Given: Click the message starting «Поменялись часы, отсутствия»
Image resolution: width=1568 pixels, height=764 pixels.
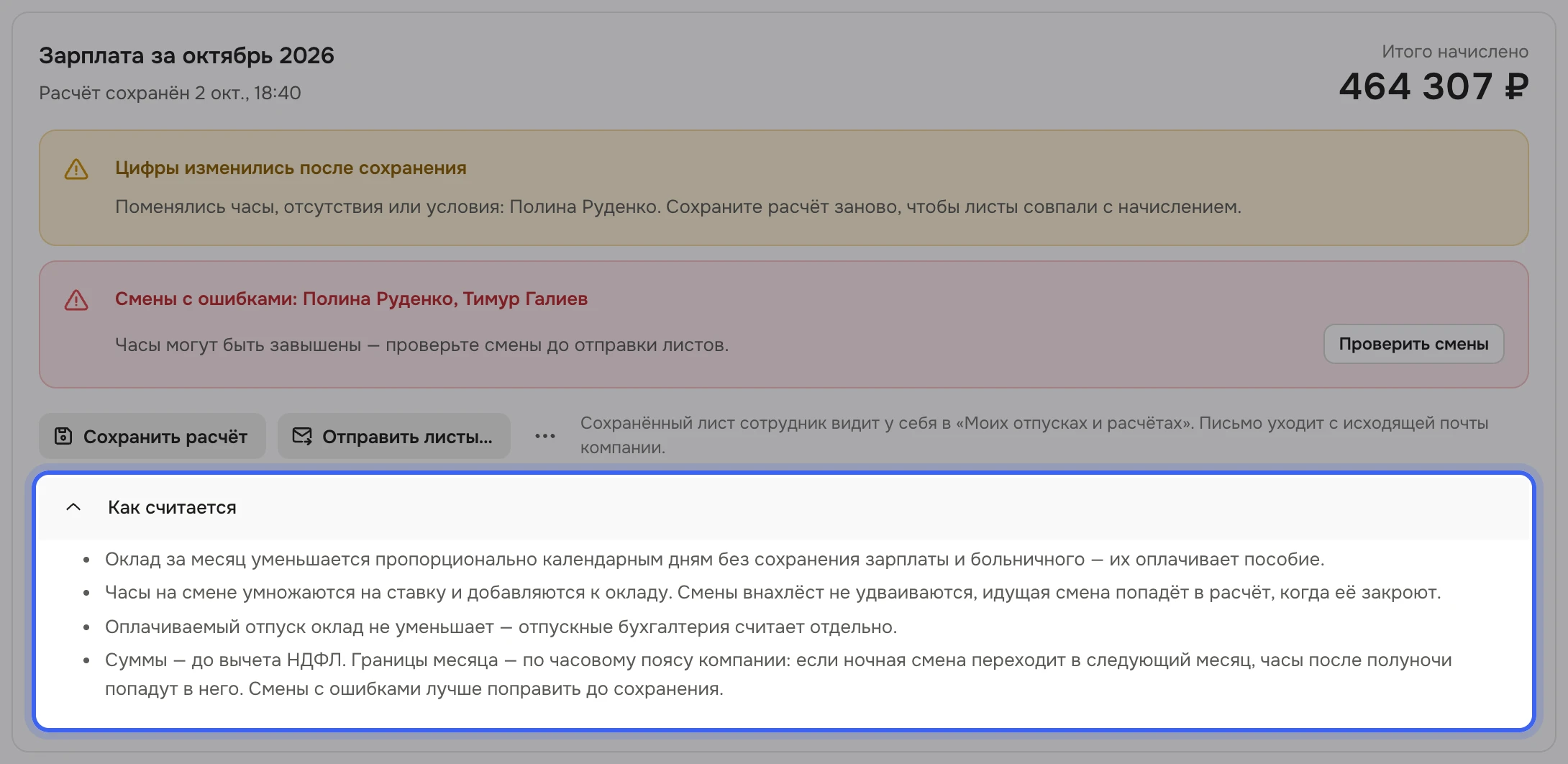Looking at the screenshot, I should (x=678, y=206).
